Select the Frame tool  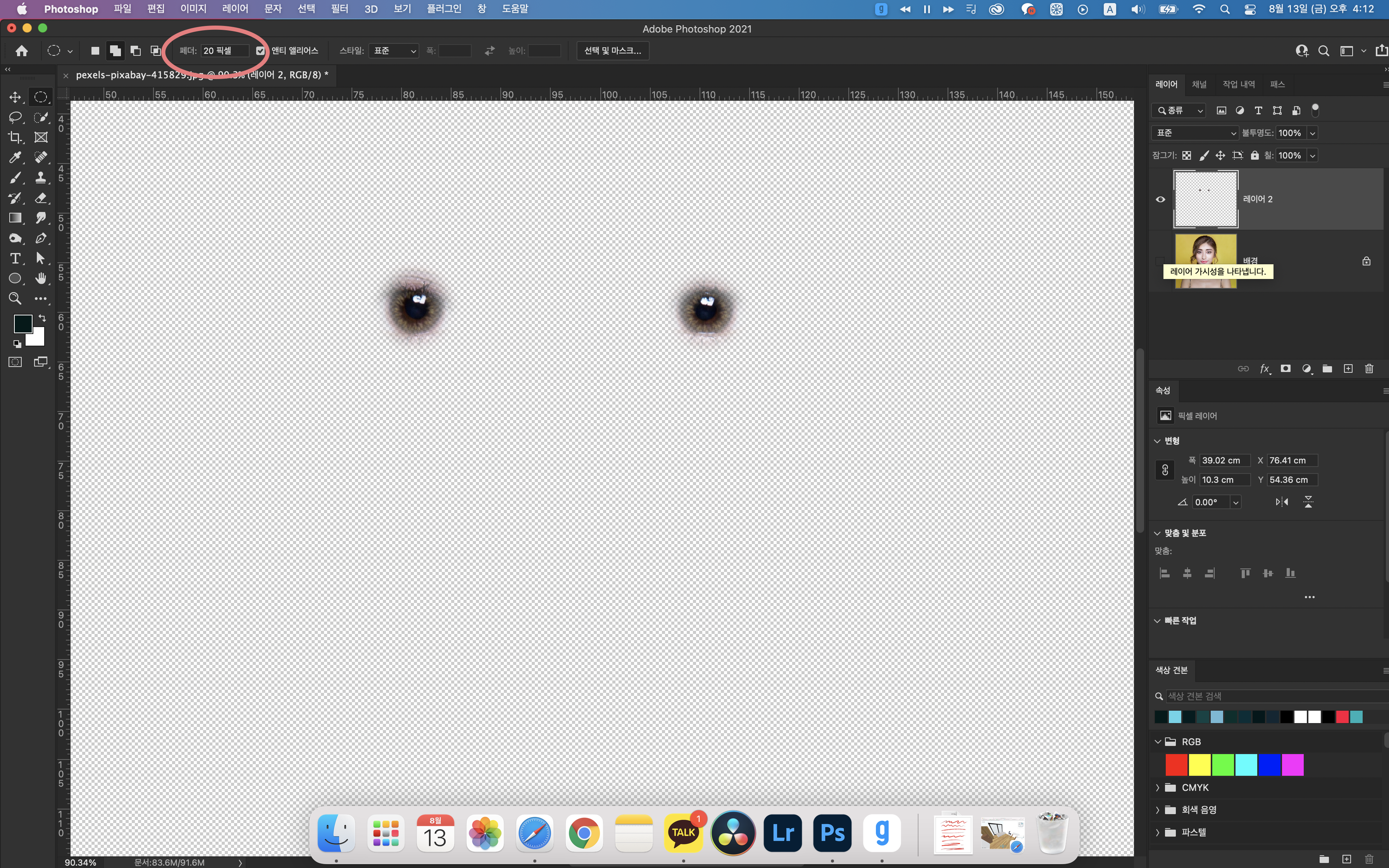pyautogui.click(x=41, y=137)
